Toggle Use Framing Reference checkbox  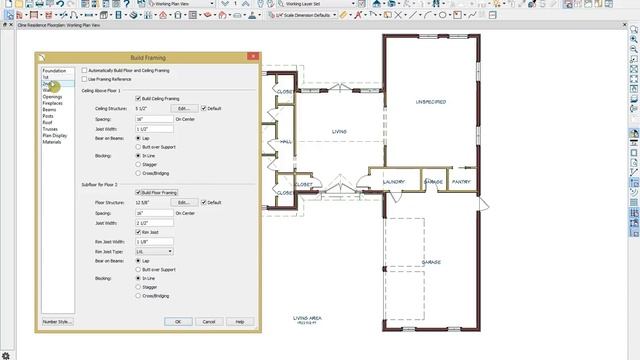(x=84, y=79)
